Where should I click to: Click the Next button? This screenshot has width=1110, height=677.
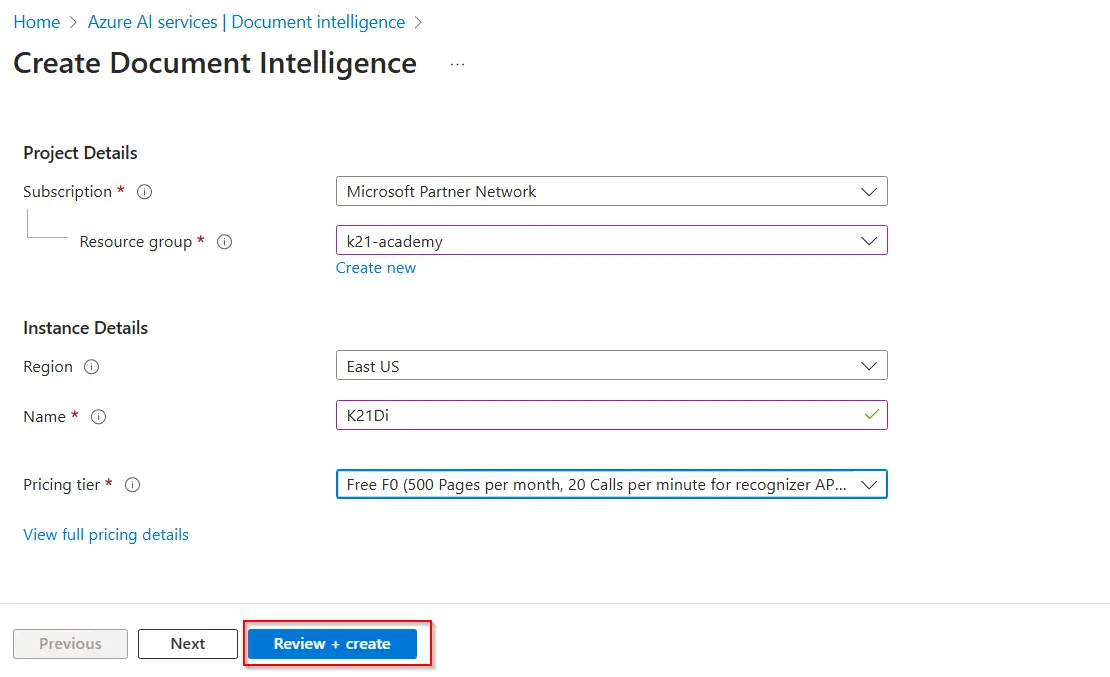pyautogui.click(x=187, y=644)
